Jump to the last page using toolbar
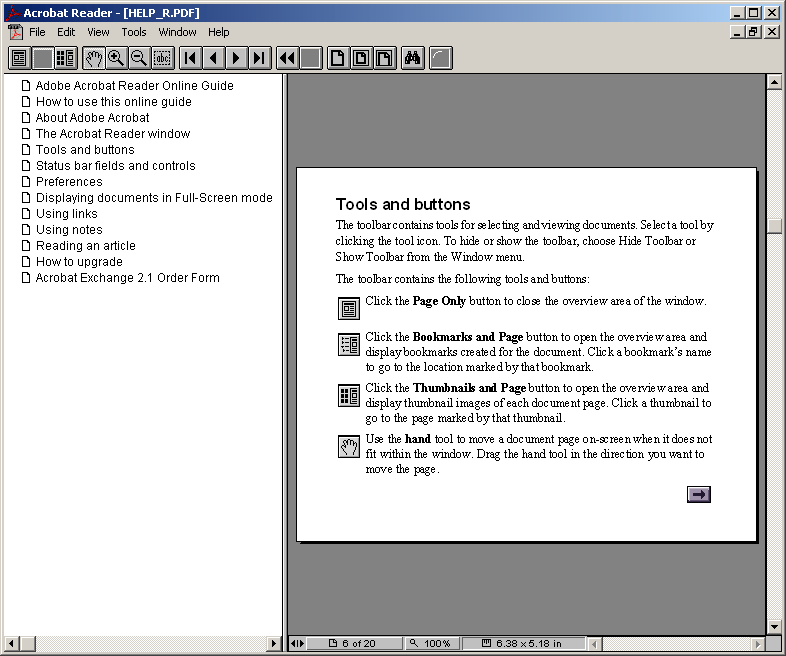Screen dimensions: 786x656 [260, 58]
